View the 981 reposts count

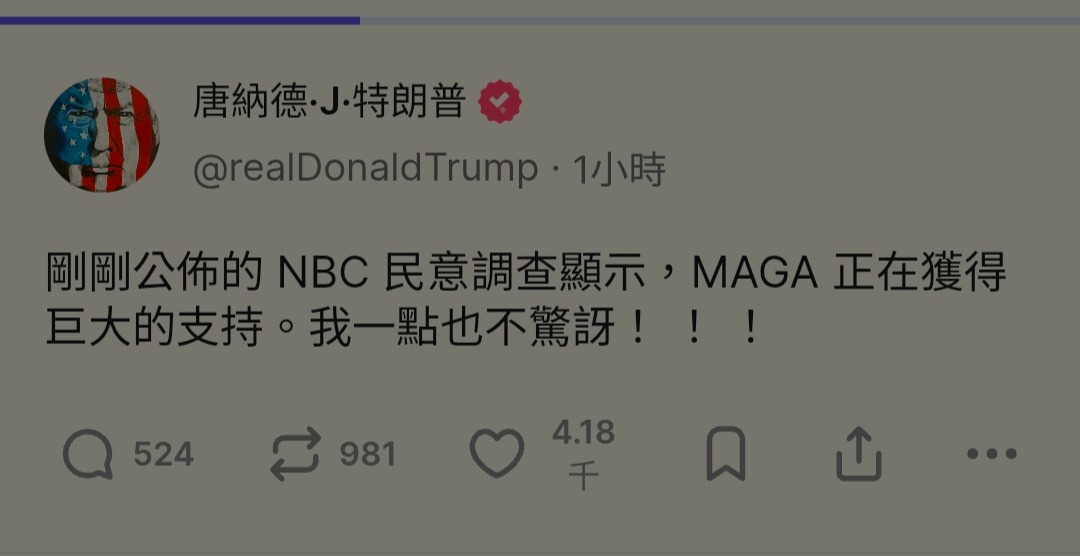click(x=368, y=454)
